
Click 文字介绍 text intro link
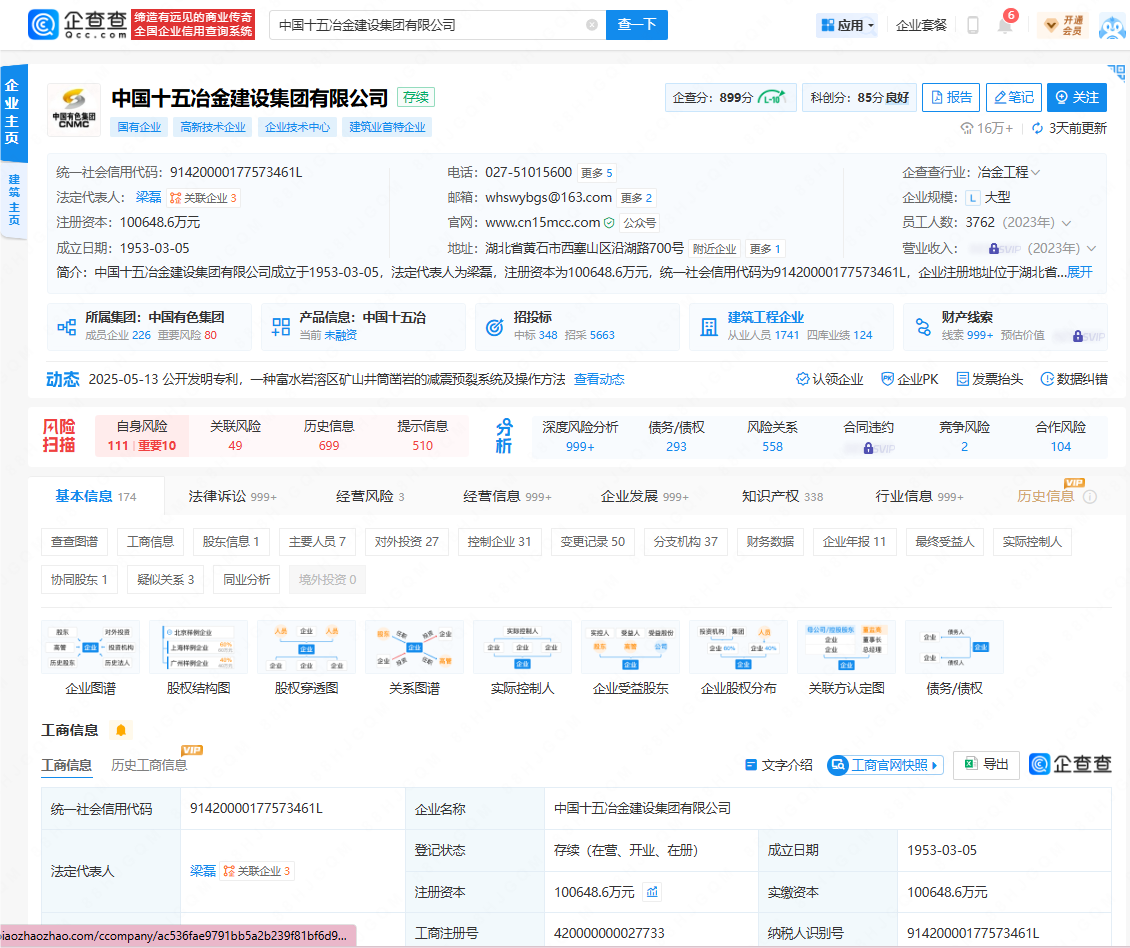coord(778,765)
